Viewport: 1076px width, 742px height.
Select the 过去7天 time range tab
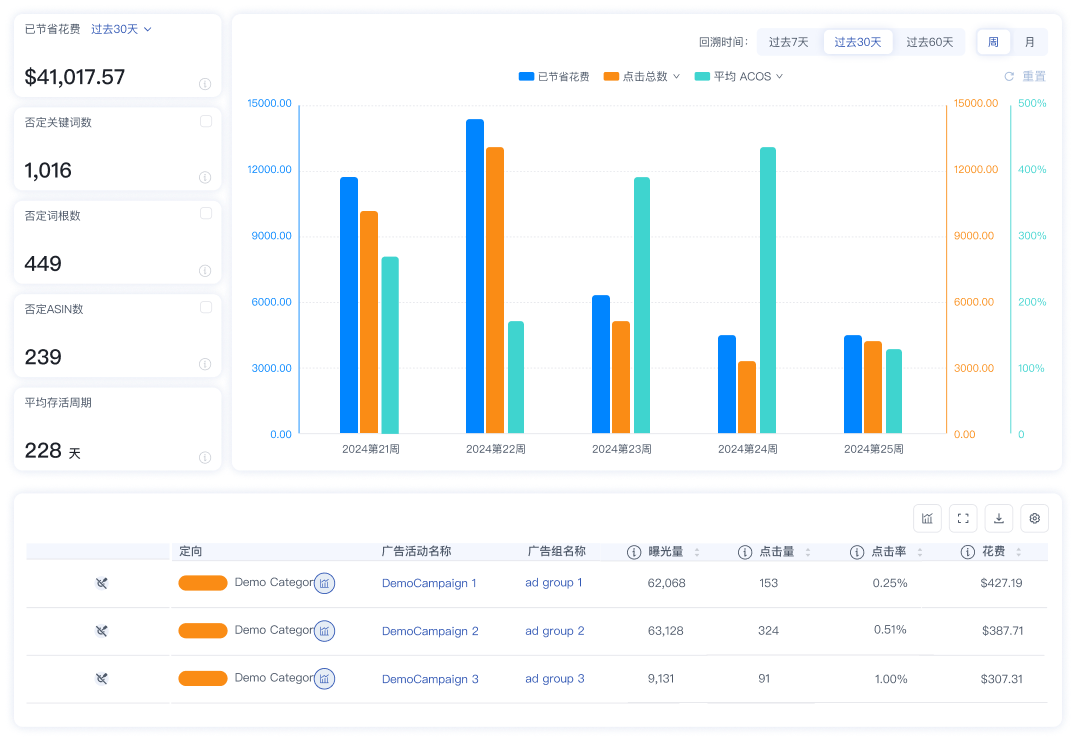788,42
